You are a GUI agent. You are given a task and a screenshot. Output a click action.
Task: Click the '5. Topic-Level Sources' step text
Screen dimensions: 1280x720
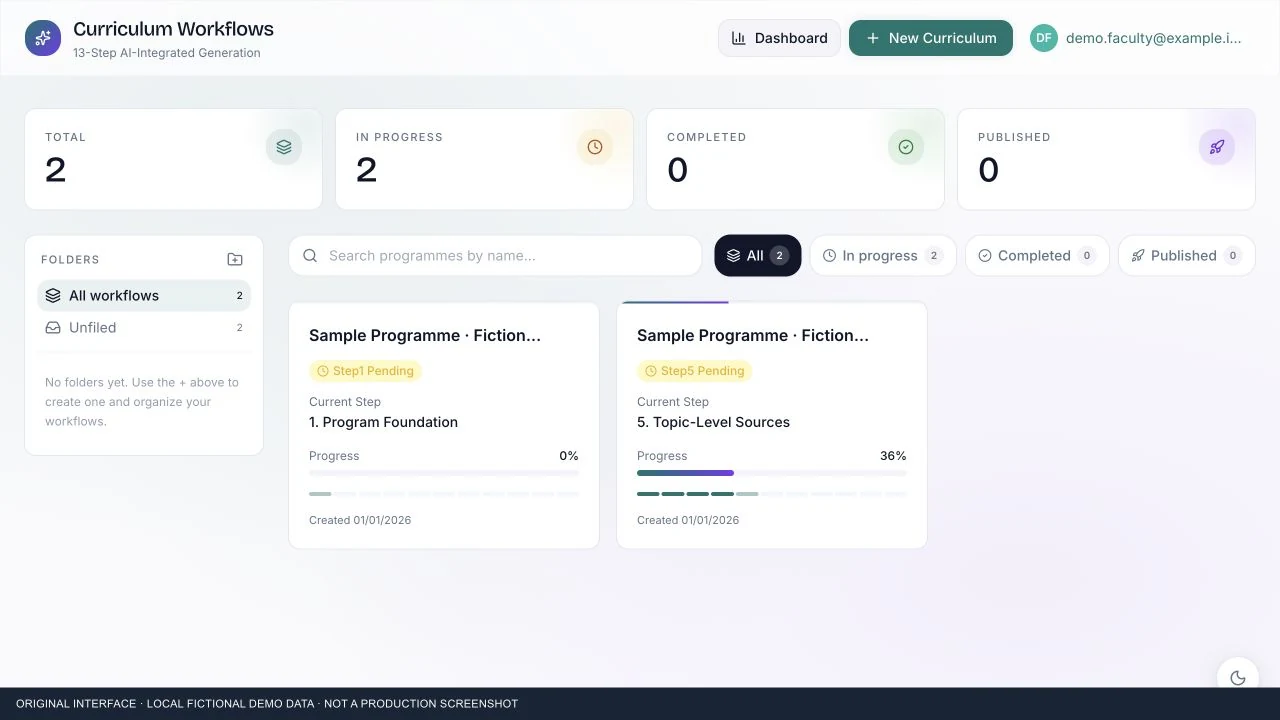[x=713, y=422]
